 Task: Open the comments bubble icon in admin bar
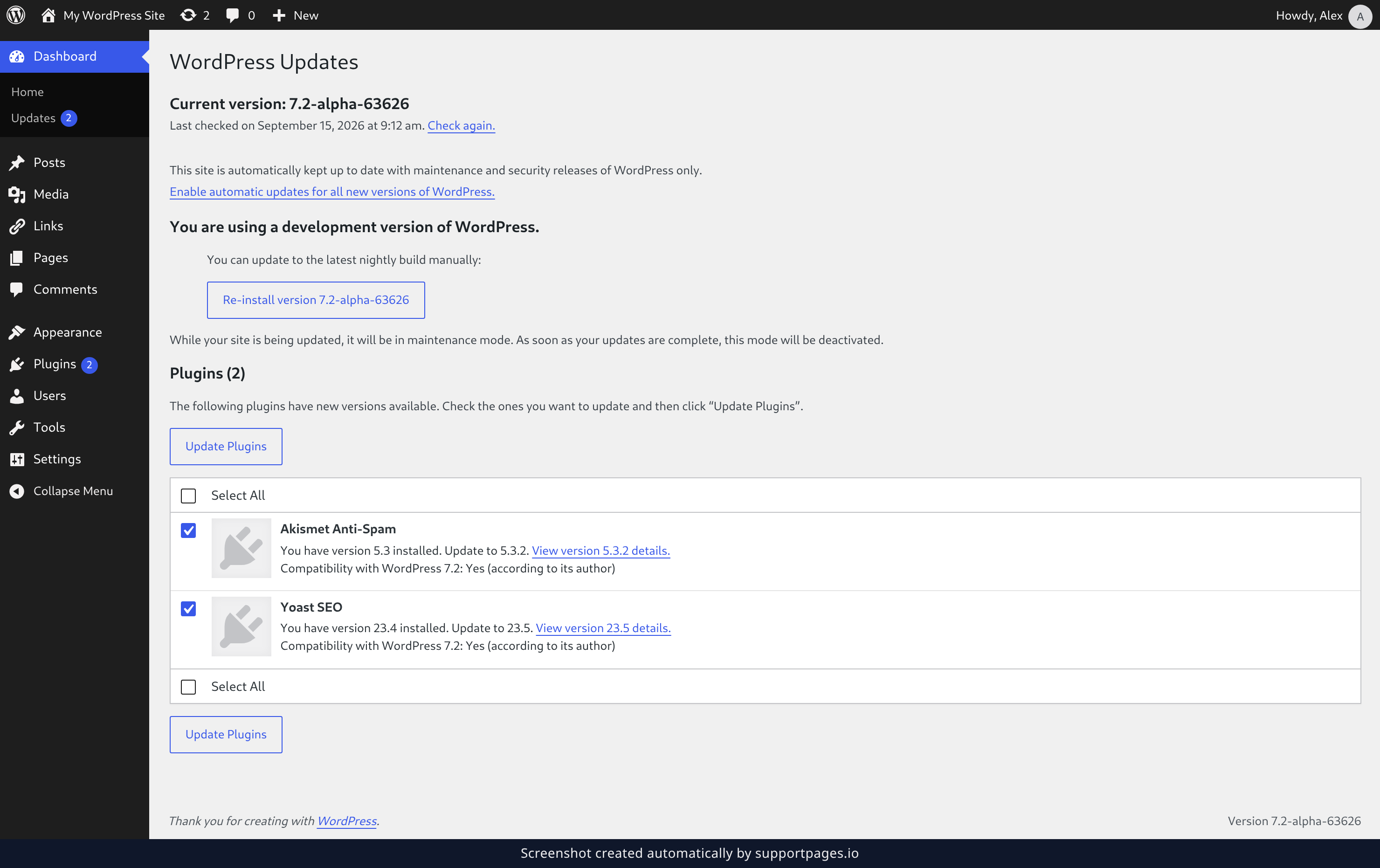click(x=232, y=15)
